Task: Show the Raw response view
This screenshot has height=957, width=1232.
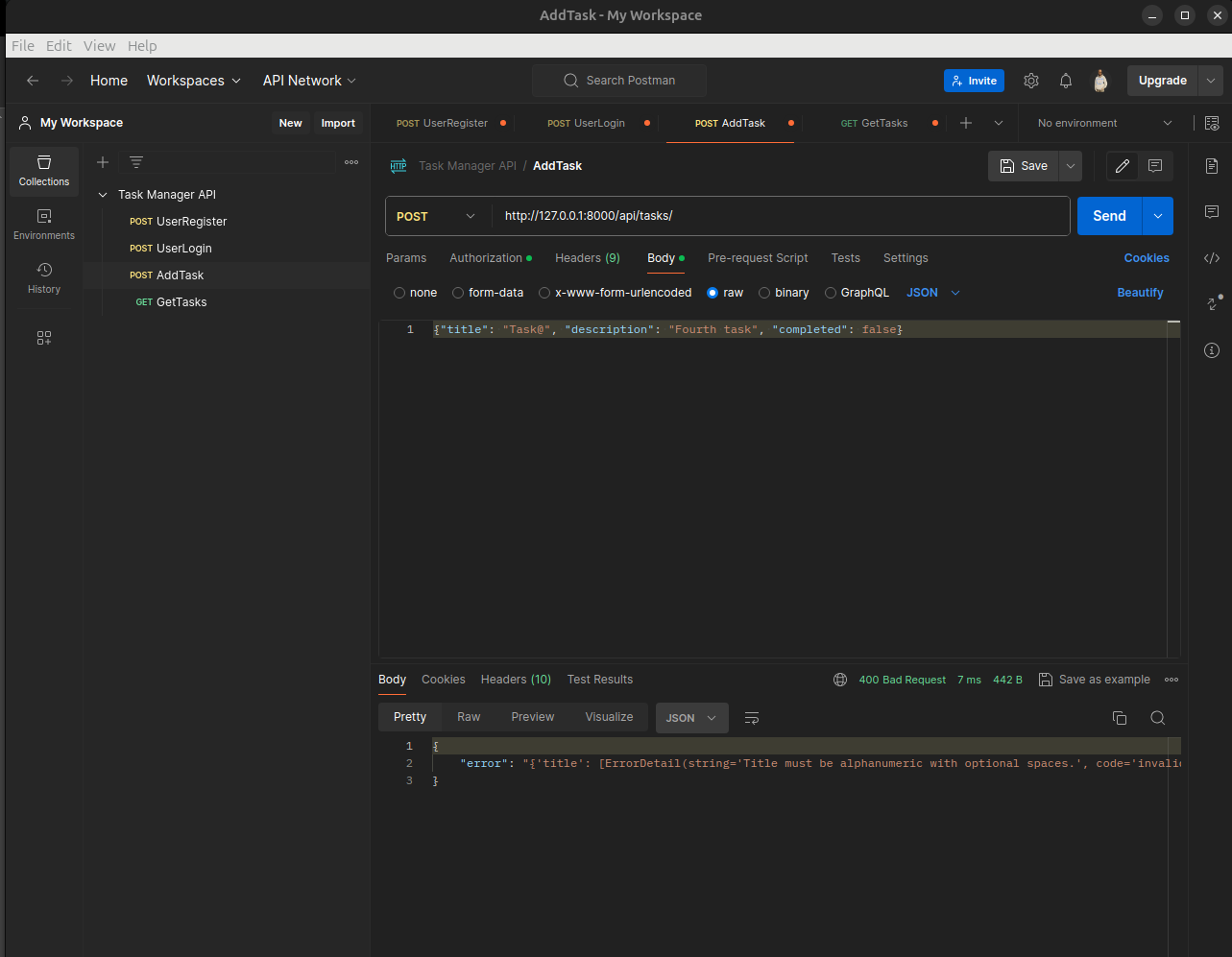Action: pos(469,717)
